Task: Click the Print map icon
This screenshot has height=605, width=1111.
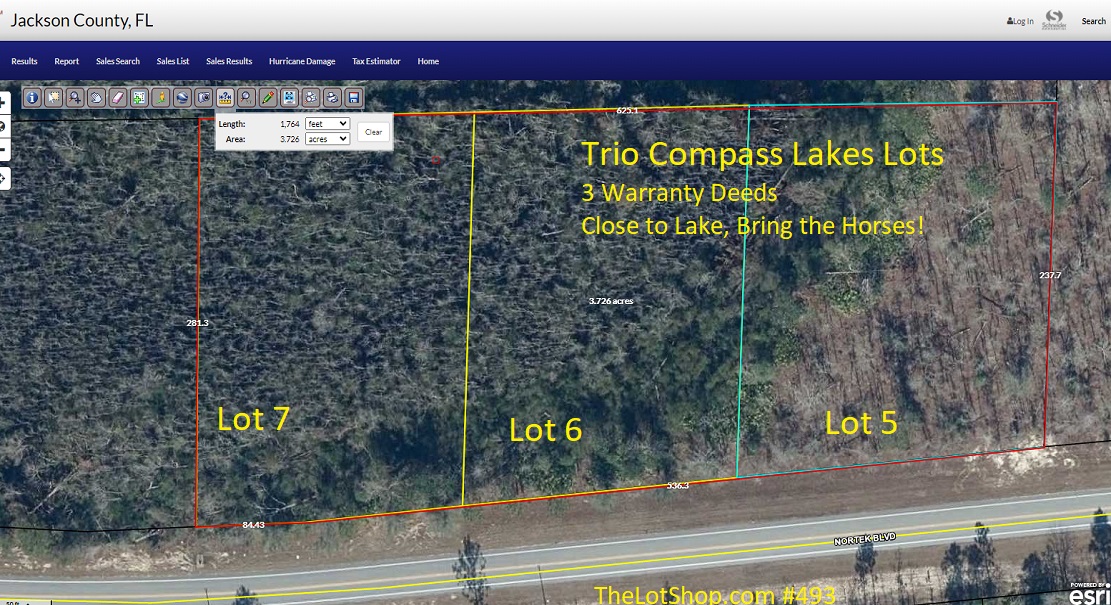Action: (x=331, y=98)
